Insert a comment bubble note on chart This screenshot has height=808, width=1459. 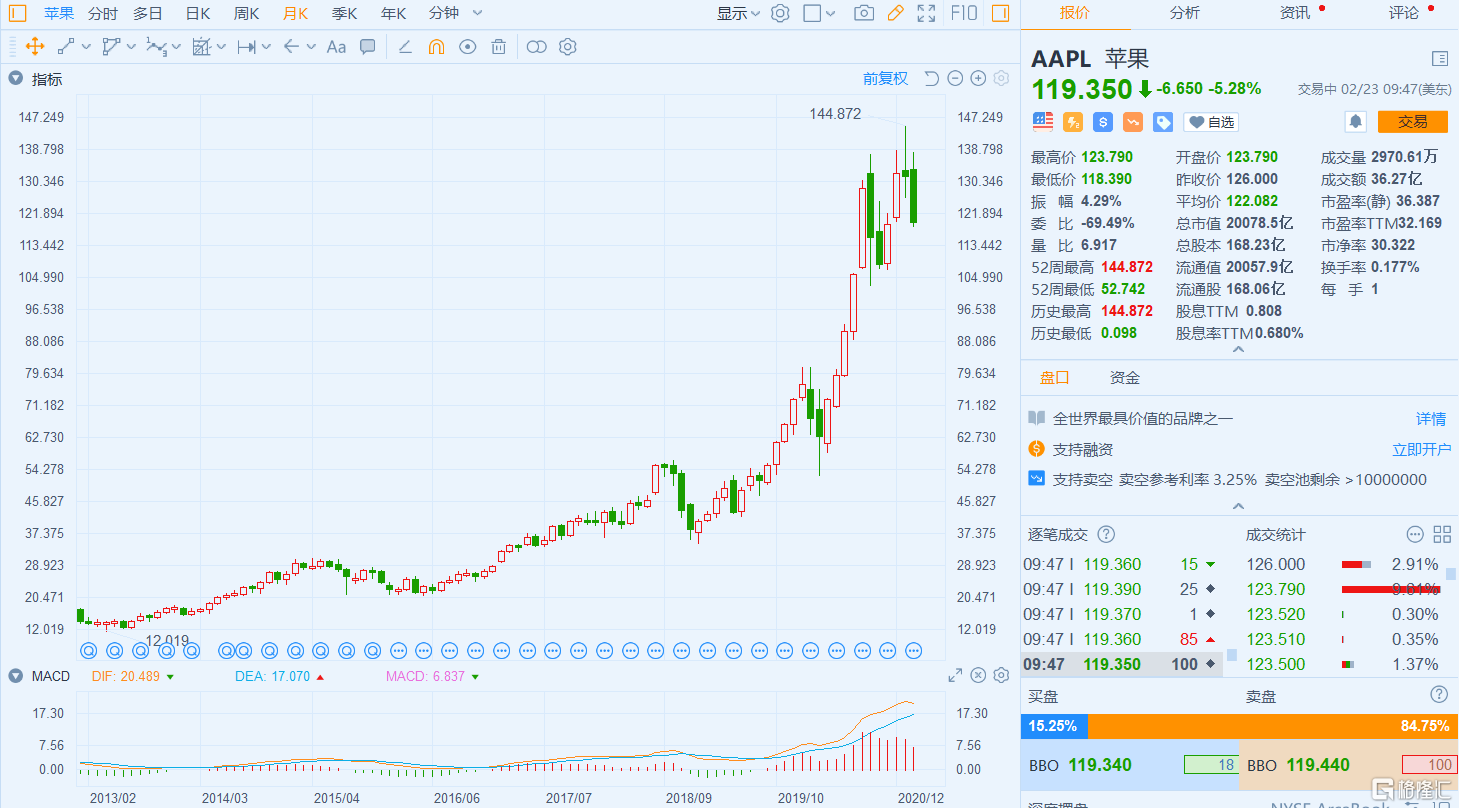pyautogui.click(x=367, y=46)
